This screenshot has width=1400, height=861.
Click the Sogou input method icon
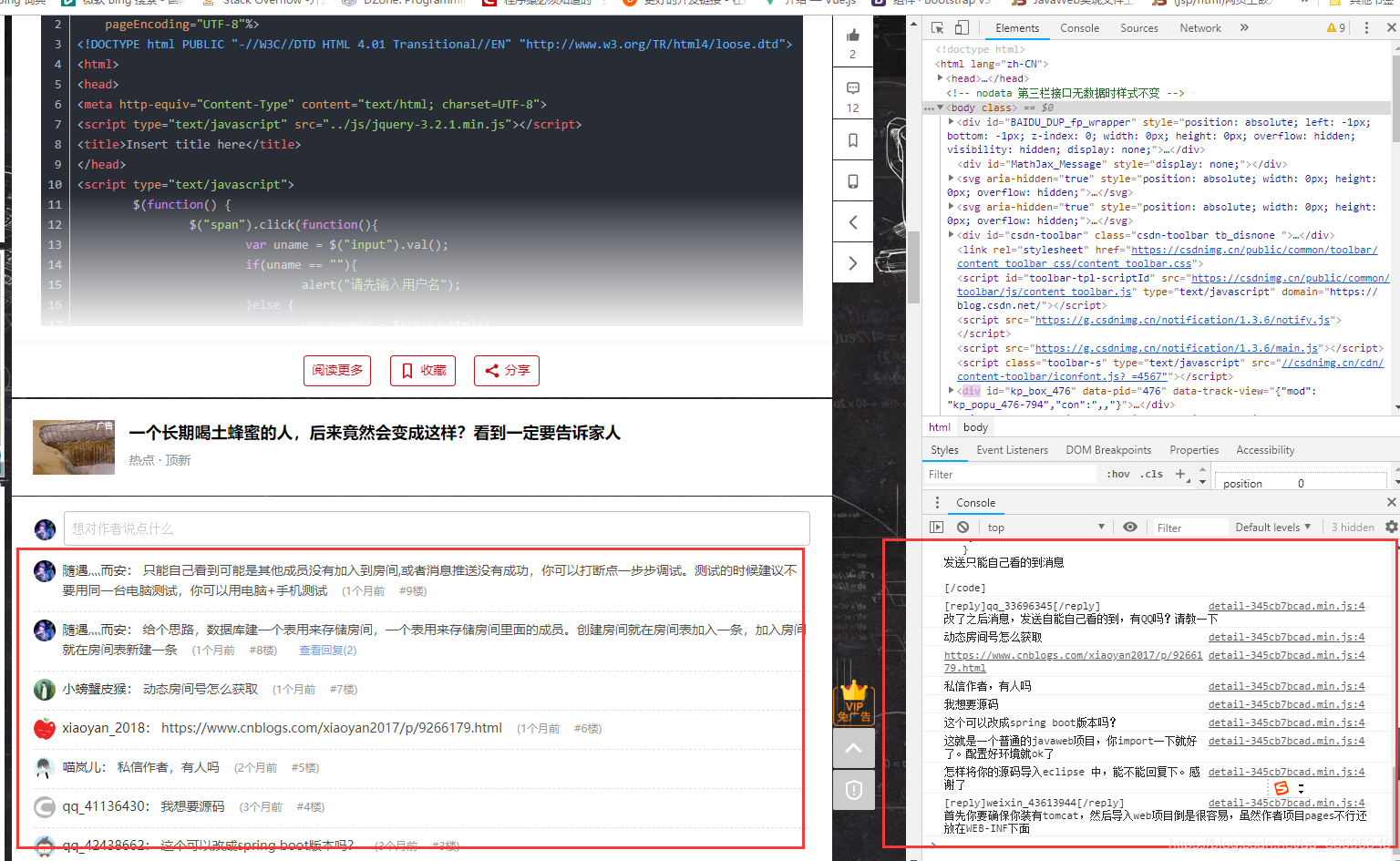(x=1282, y=788)
